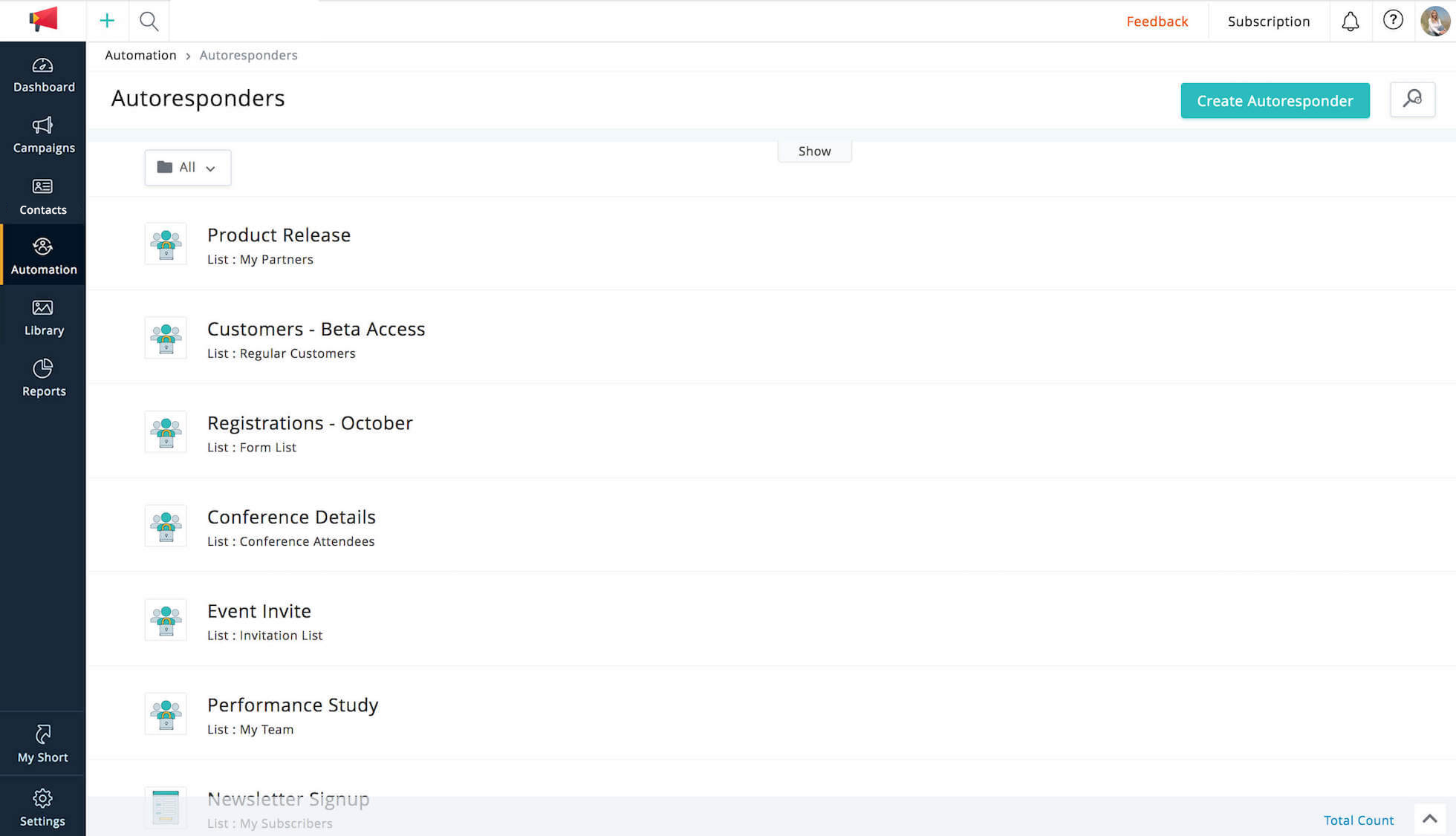Expand the Show panel toggle

click(814, 151)
